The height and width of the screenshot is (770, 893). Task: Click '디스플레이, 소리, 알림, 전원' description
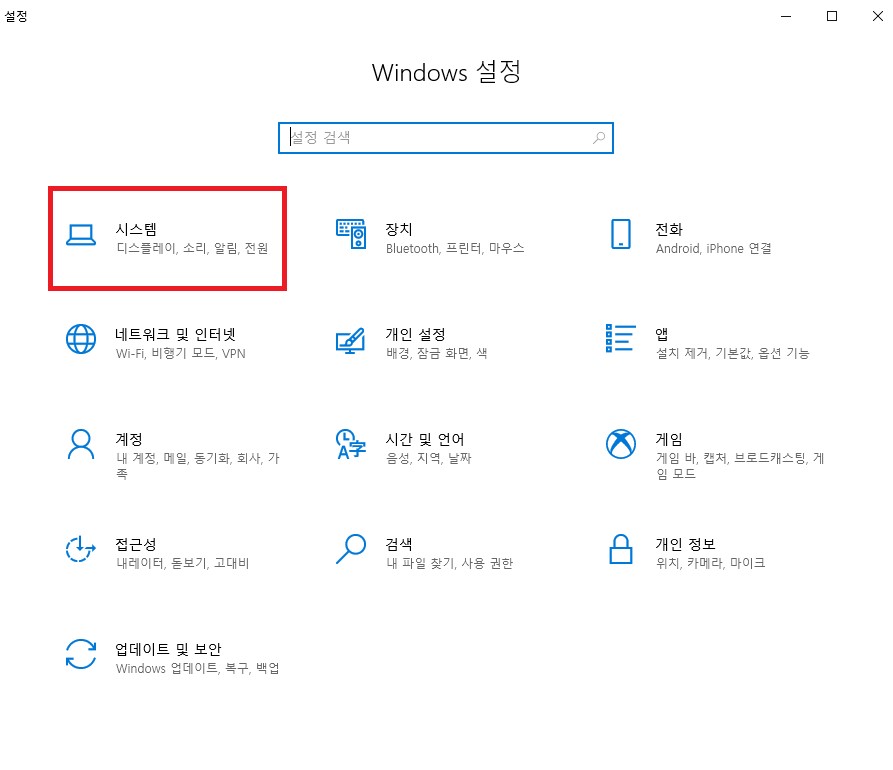coord(192,248)
